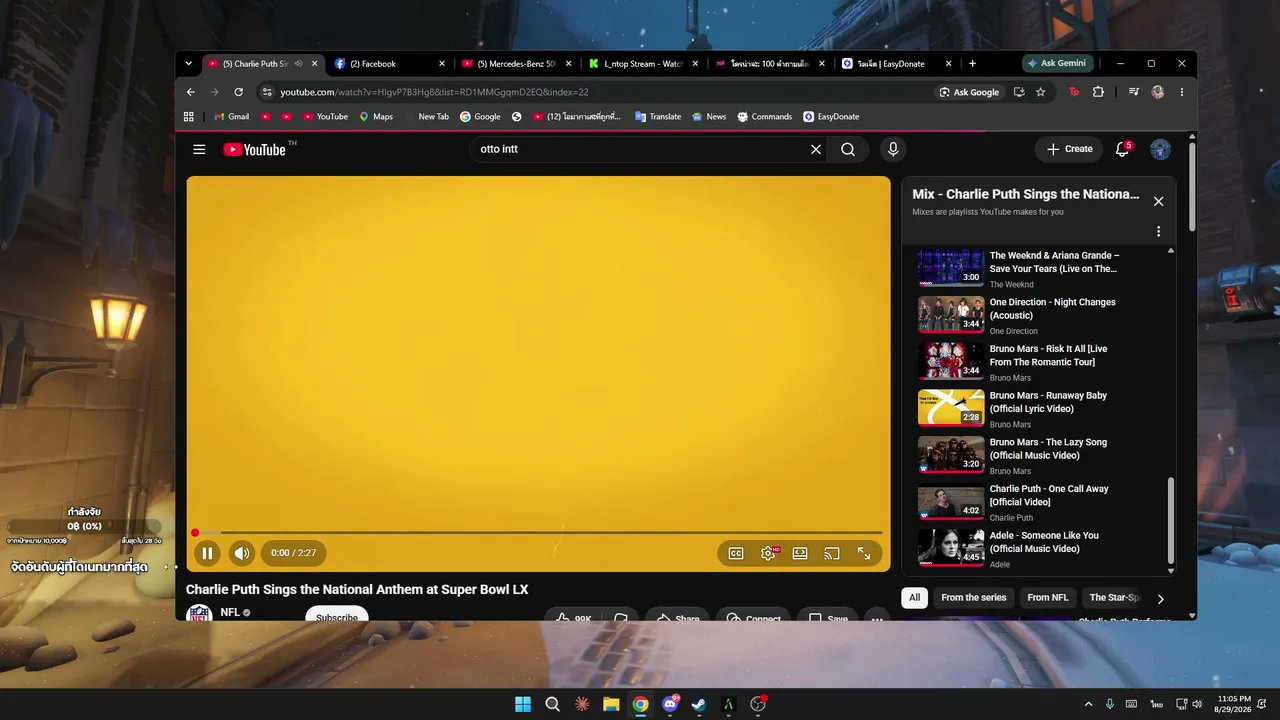This screenshot has width=1280, height=720.
Task: Play The Weeknd Save Your Tears thumbnail
Action: (951, 268)
